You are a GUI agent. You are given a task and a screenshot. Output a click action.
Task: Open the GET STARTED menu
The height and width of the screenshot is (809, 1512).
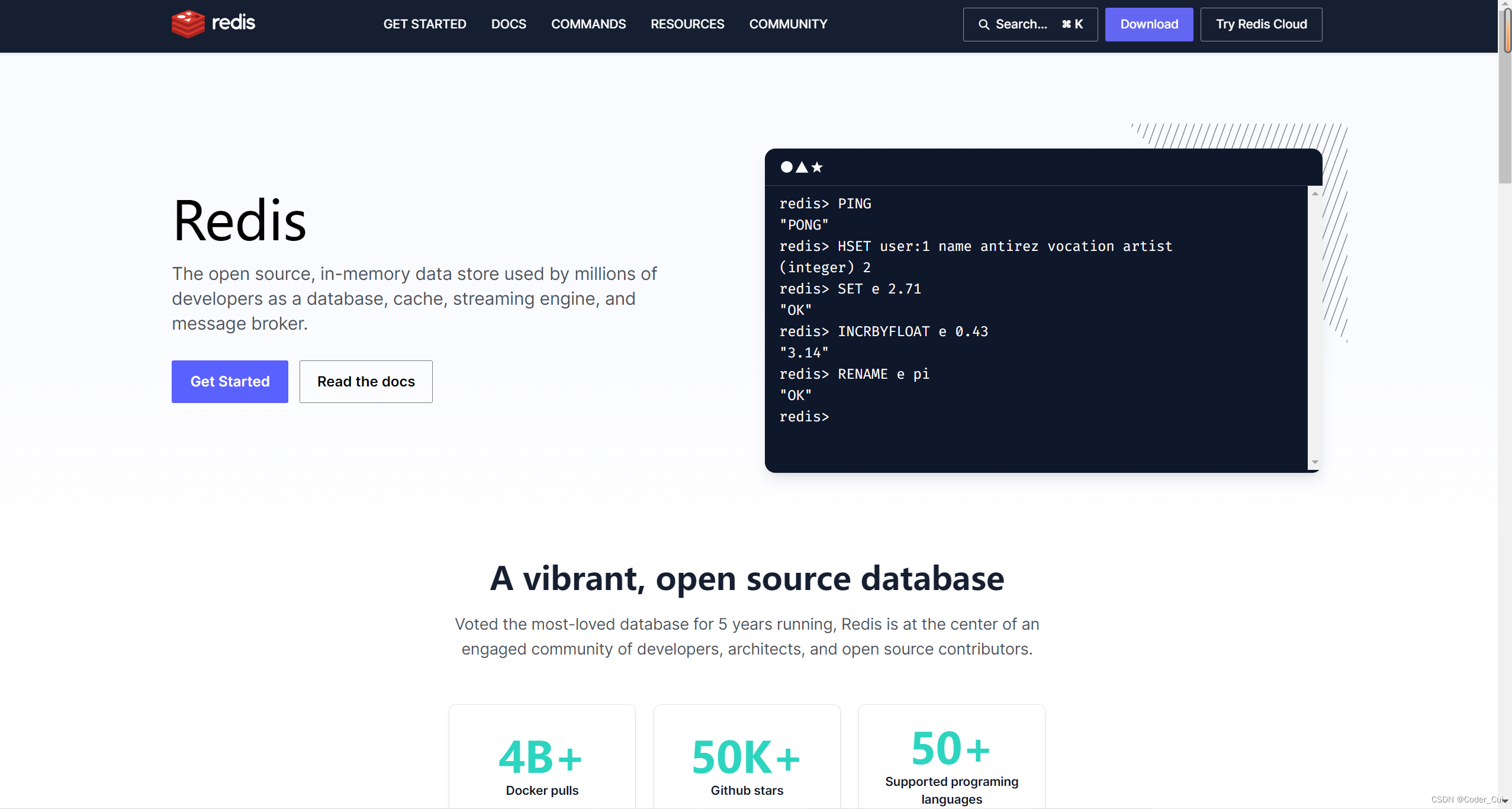[424, 24]
